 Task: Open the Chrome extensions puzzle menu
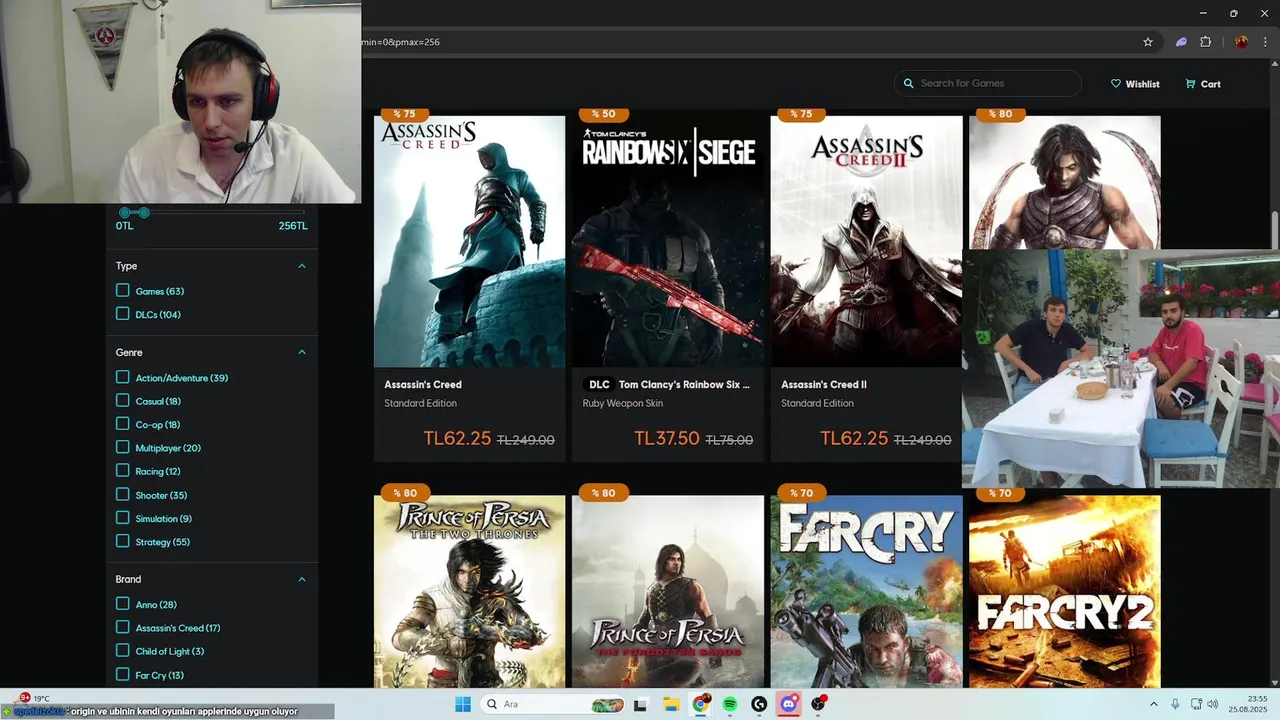1205,42
